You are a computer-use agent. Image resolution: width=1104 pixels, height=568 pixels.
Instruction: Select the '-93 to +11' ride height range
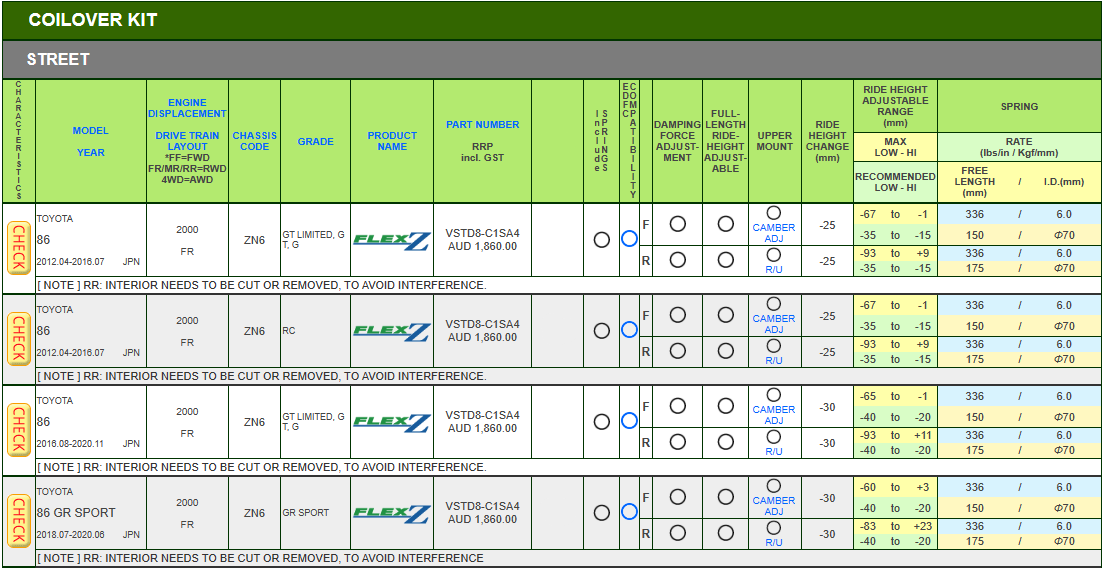(x=895, y=436)
